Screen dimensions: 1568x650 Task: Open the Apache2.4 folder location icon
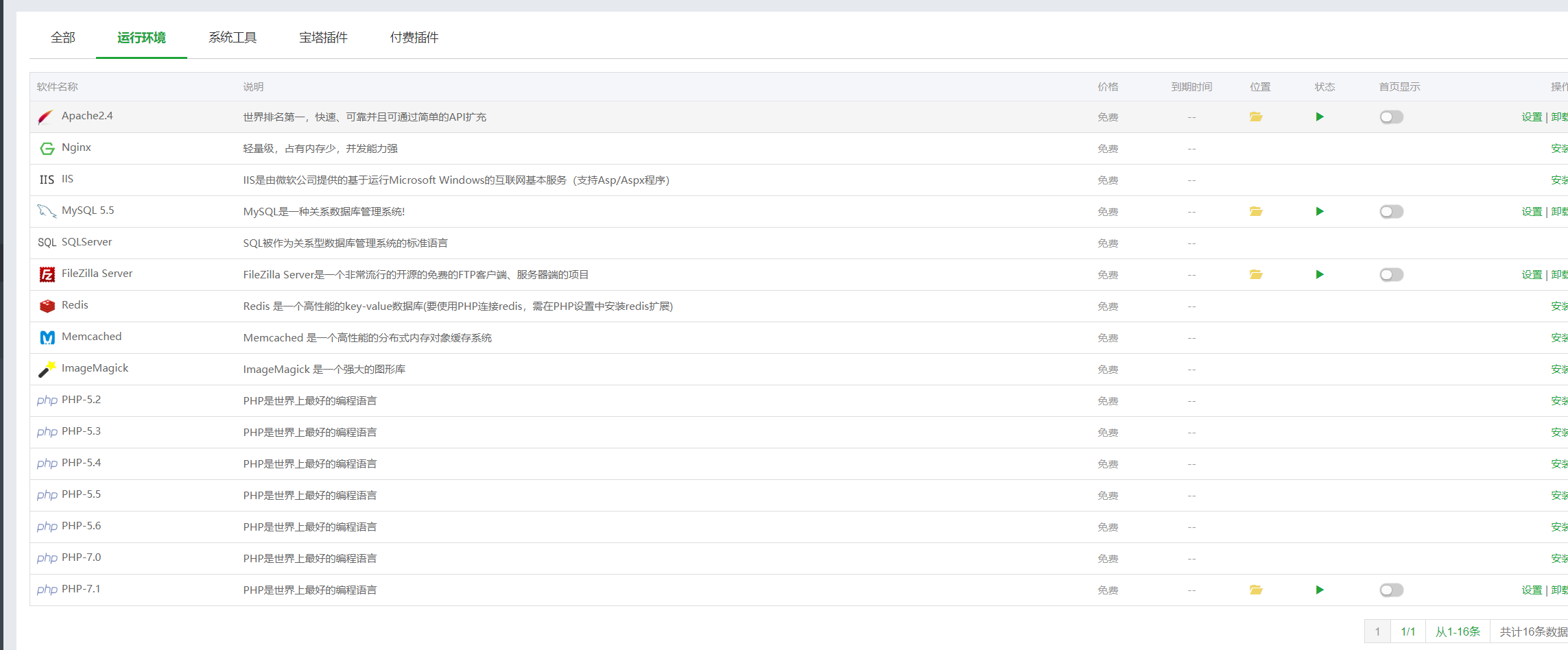[1256, 117]
